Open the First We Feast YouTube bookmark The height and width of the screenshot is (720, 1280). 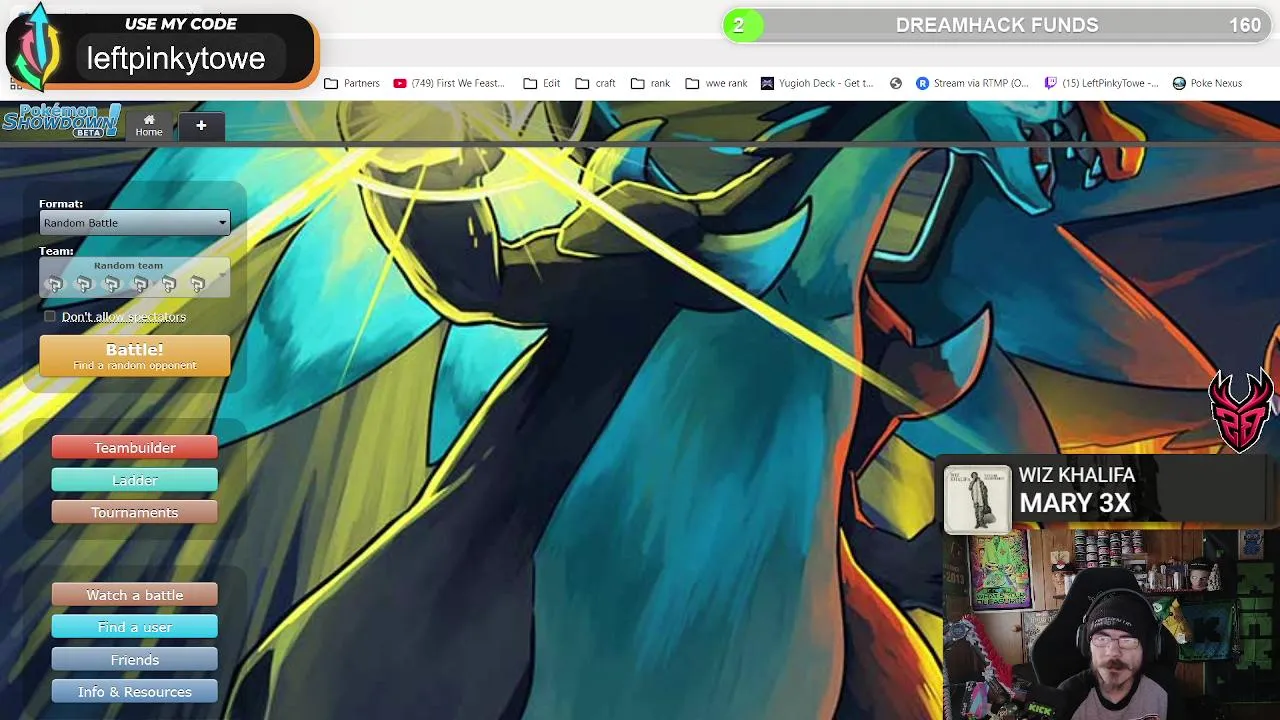pos(449,83)
